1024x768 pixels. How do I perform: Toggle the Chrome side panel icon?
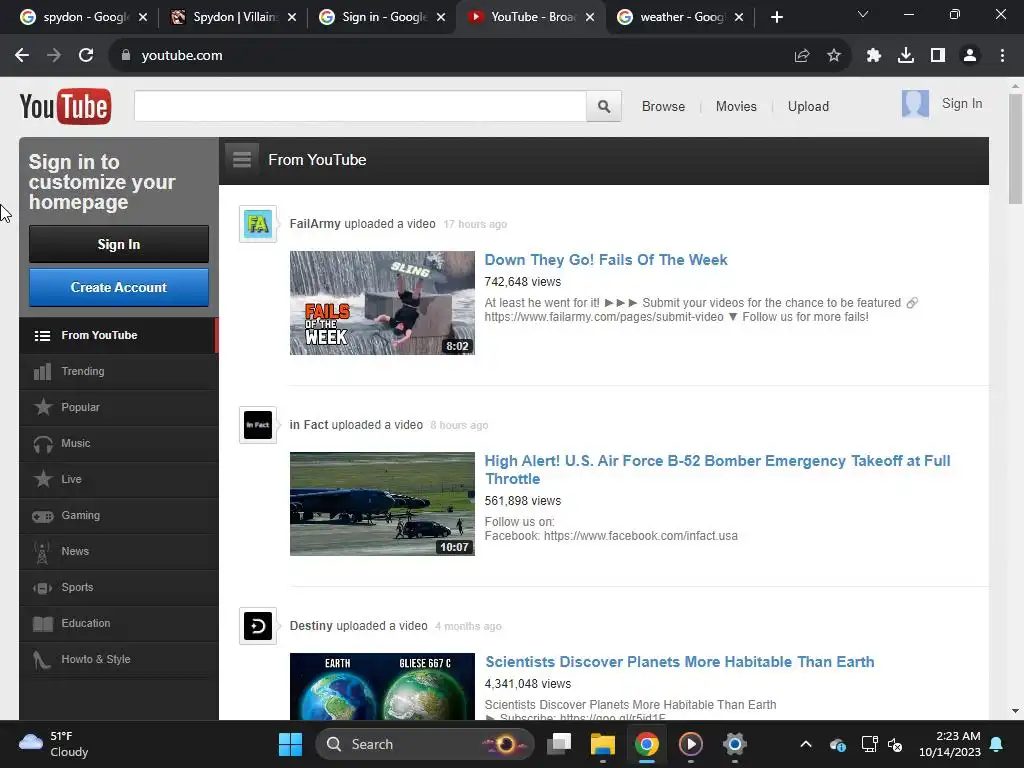tap(938, 56)
